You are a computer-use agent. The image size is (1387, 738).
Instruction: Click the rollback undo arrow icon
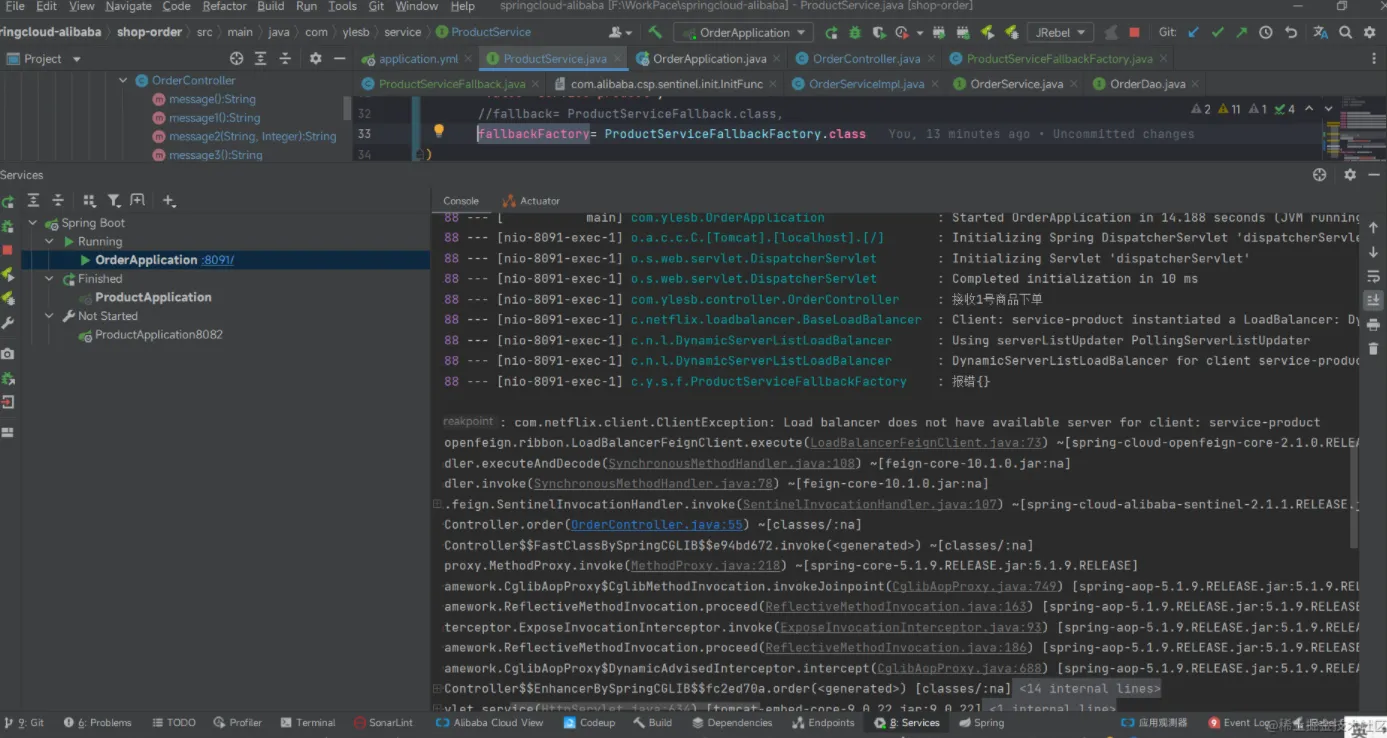(x=1291, y=32)
